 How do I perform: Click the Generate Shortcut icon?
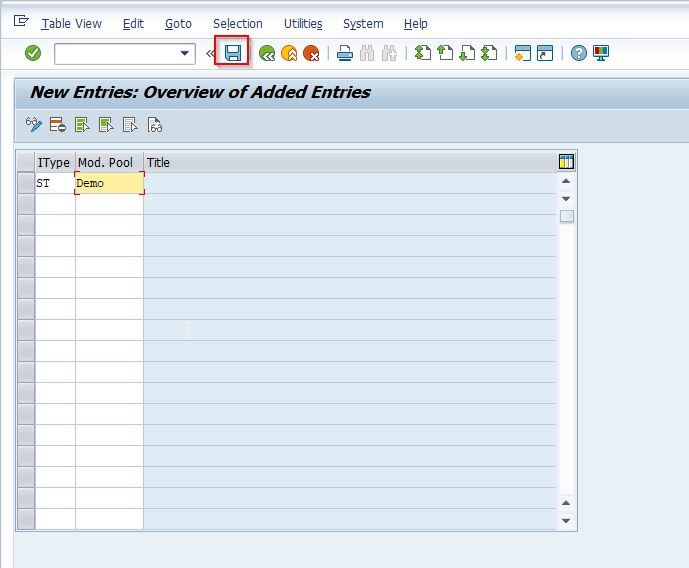[545, 53]
